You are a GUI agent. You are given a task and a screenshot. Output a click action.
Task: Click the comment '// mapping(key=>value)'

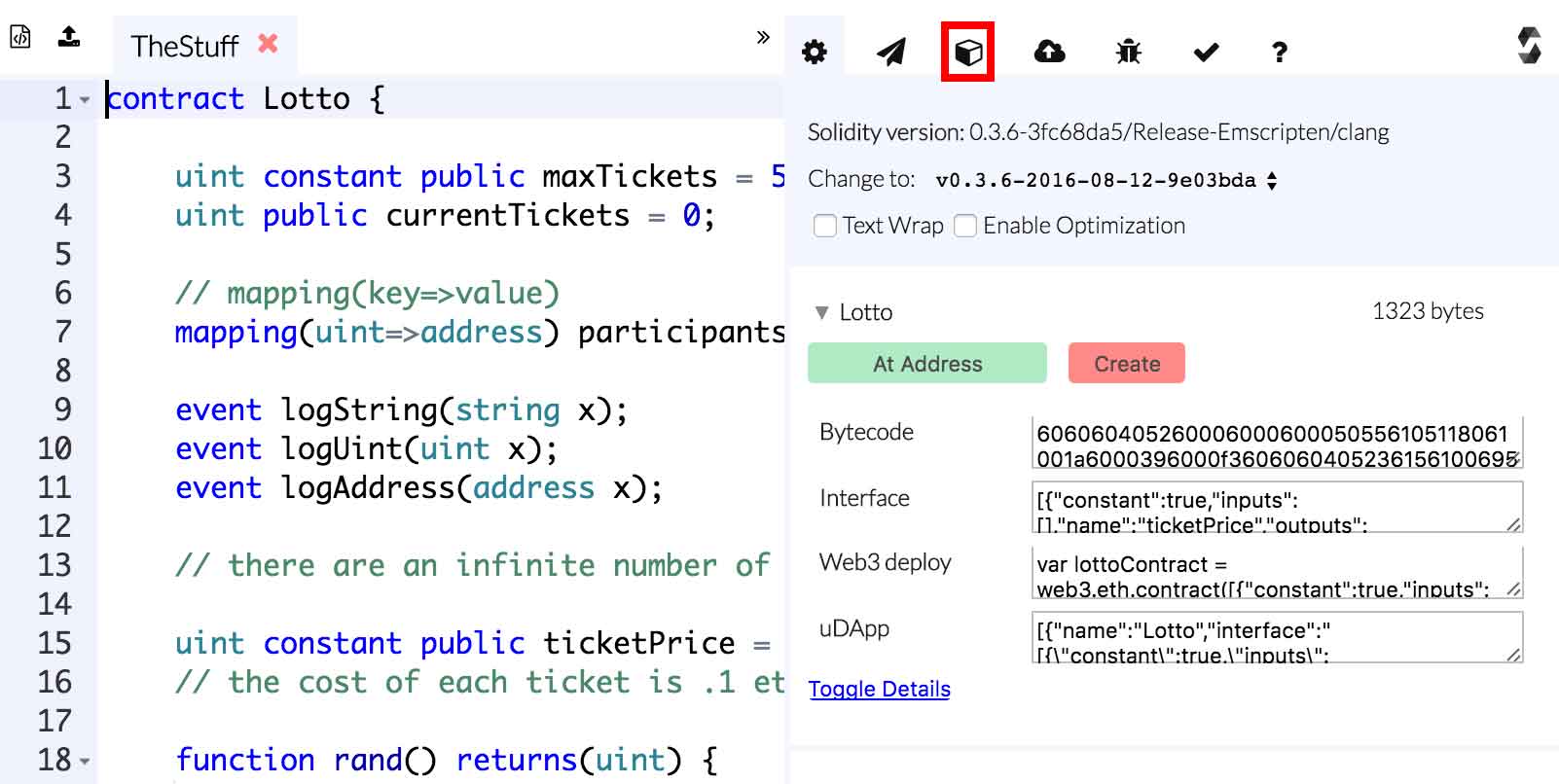tap(368, 293)
